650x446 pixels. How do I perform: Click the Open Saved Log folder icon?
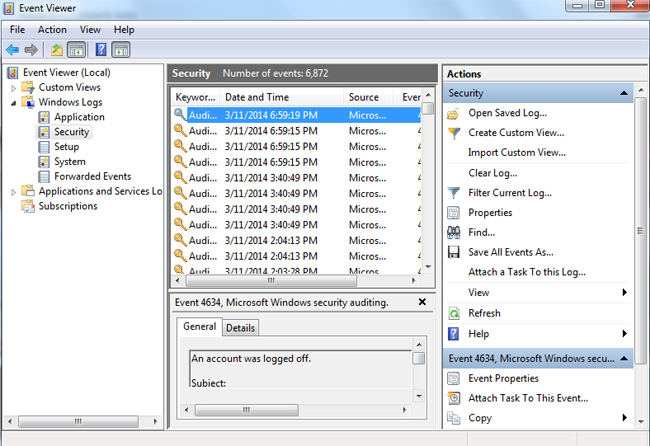click(x=454, y=113)
